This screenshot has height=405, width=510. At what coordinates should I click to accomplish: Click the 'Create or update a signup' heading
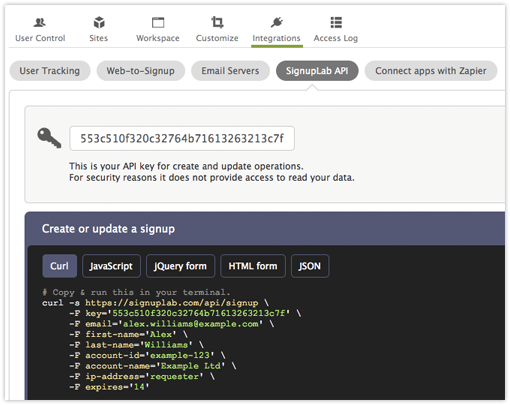point(108,229)
